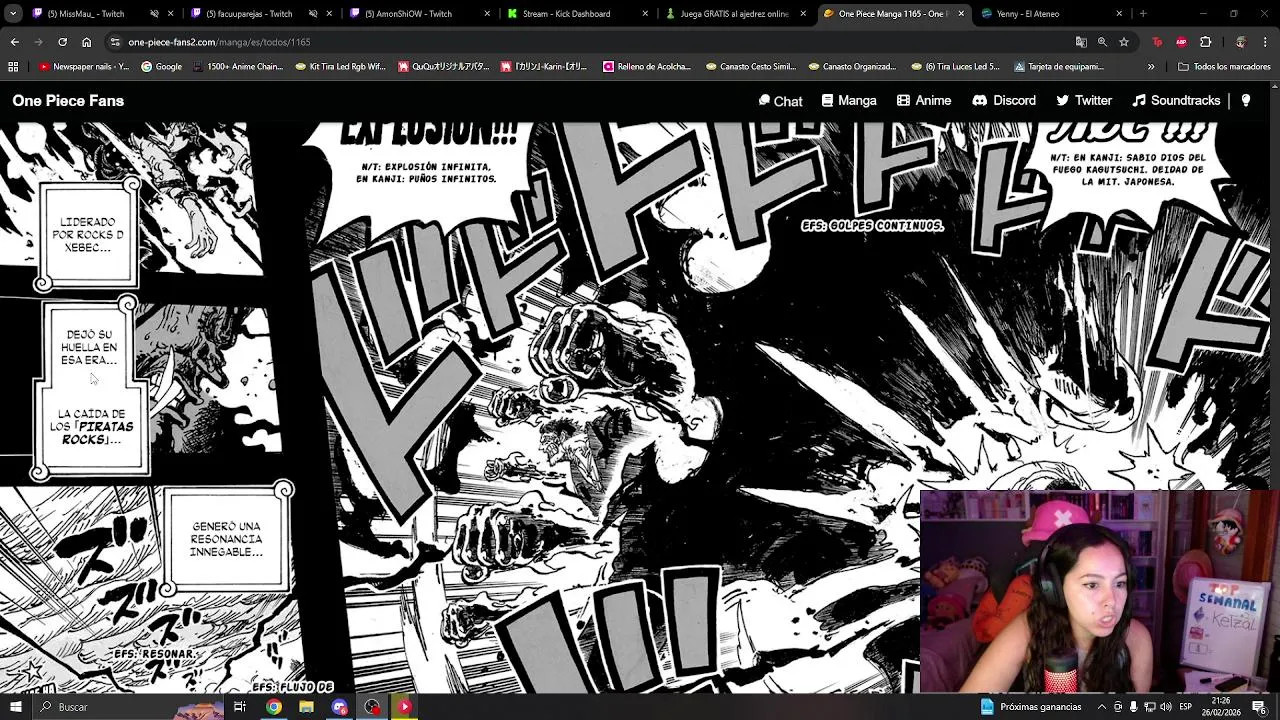Open the Tp browser extension
This screenshot has height=720, width=1280.
tap(1157, 42)
